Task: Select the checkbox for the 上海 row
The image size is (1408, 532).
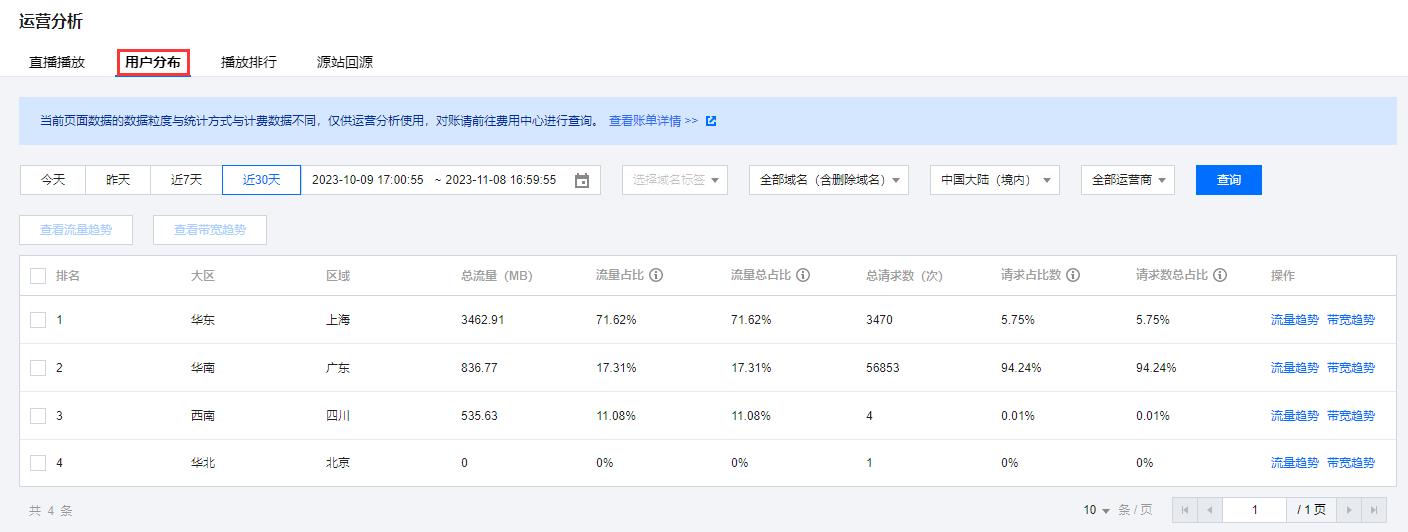Action: [x=38, y=320]
